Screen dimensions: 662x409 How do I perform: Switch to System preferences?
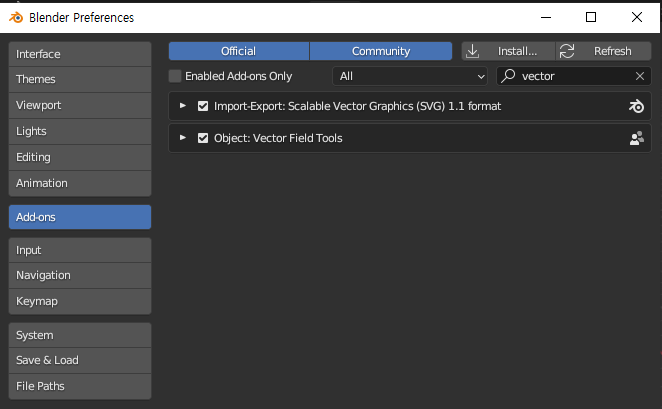tap(80, 335)
